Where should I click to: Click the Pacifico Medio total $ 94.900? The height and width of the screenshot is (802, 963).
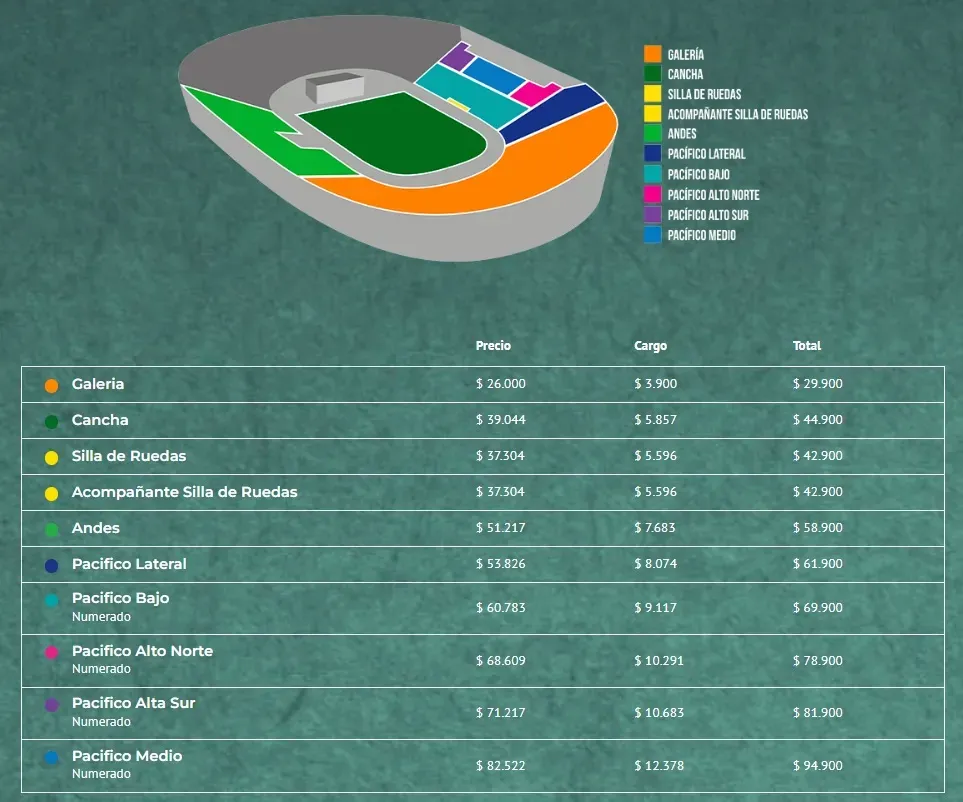(x=817, y=766)
